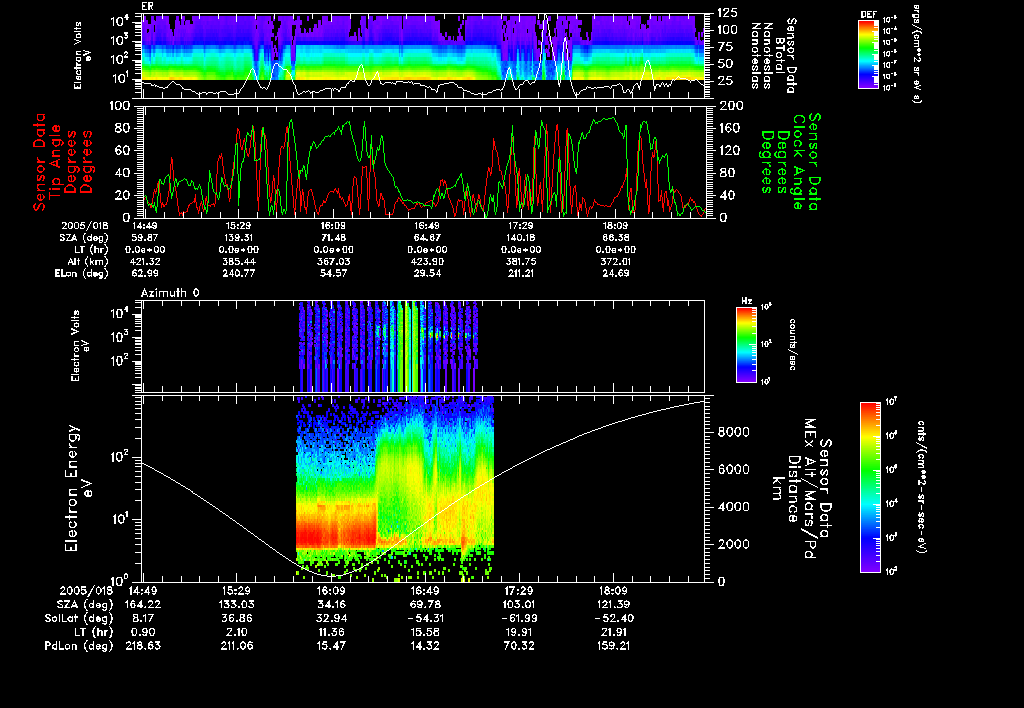Click the Hz counts/sec color bar
Image resolution: width=1024 pixels, height=708 pixels.
(x=746, y=345)
